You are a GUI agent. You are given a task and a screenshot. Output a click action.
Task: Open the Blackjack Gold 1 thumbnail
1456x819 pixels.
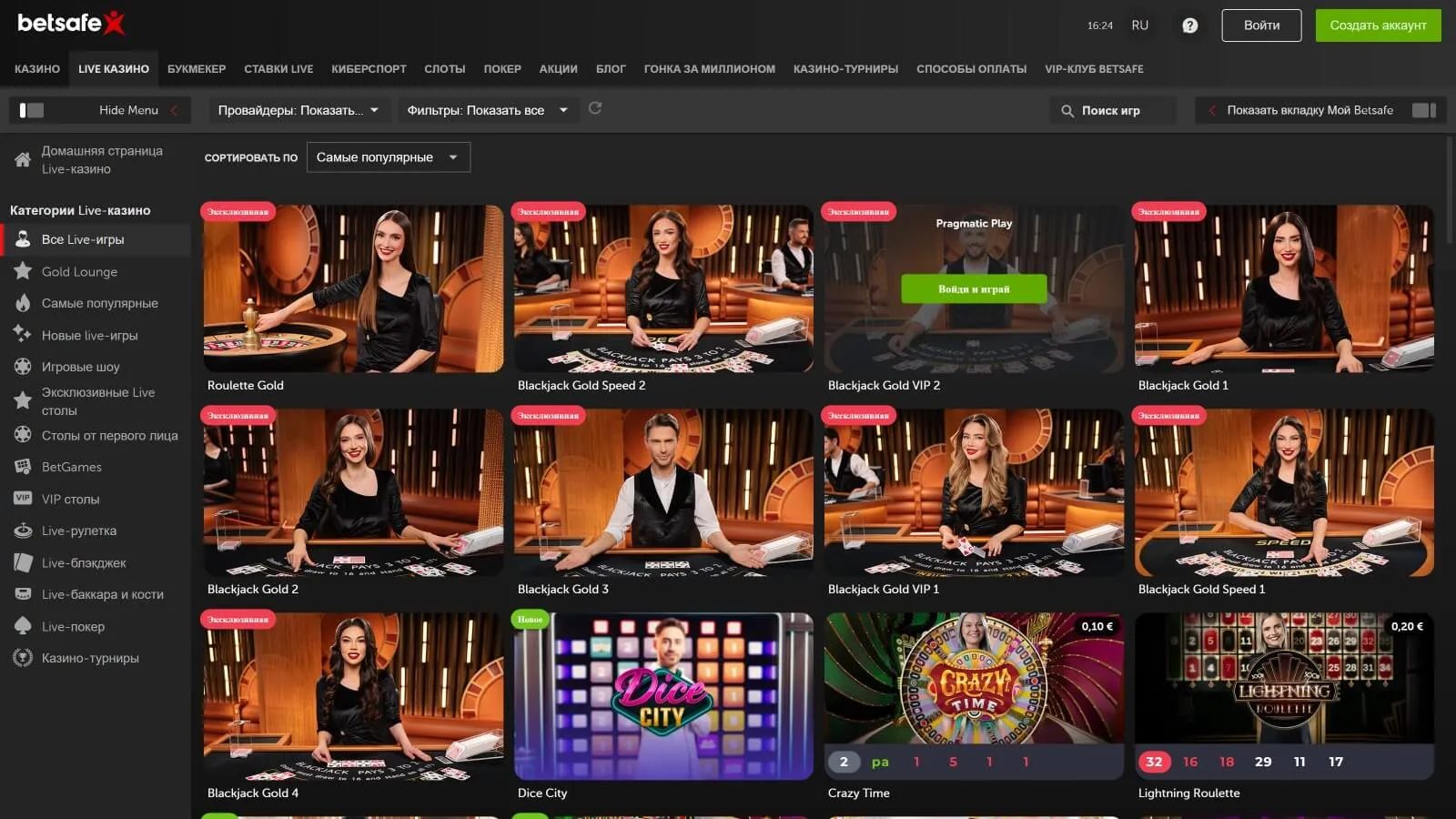[1284, 288]
